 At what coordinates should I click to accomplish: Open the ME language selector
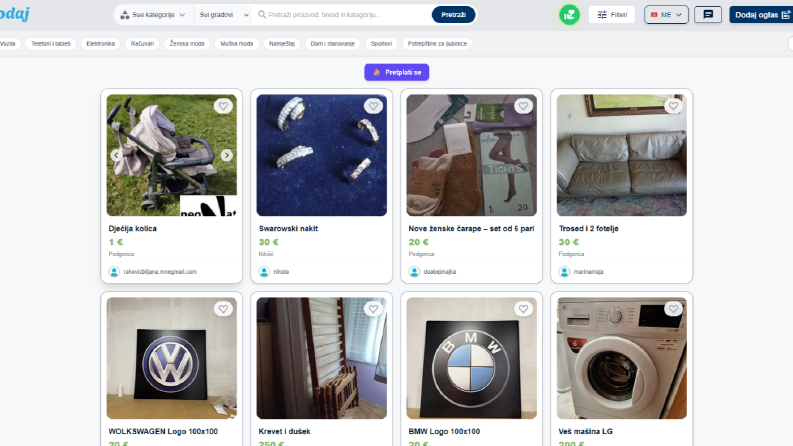pyautogui.click(x=667, y=15)
